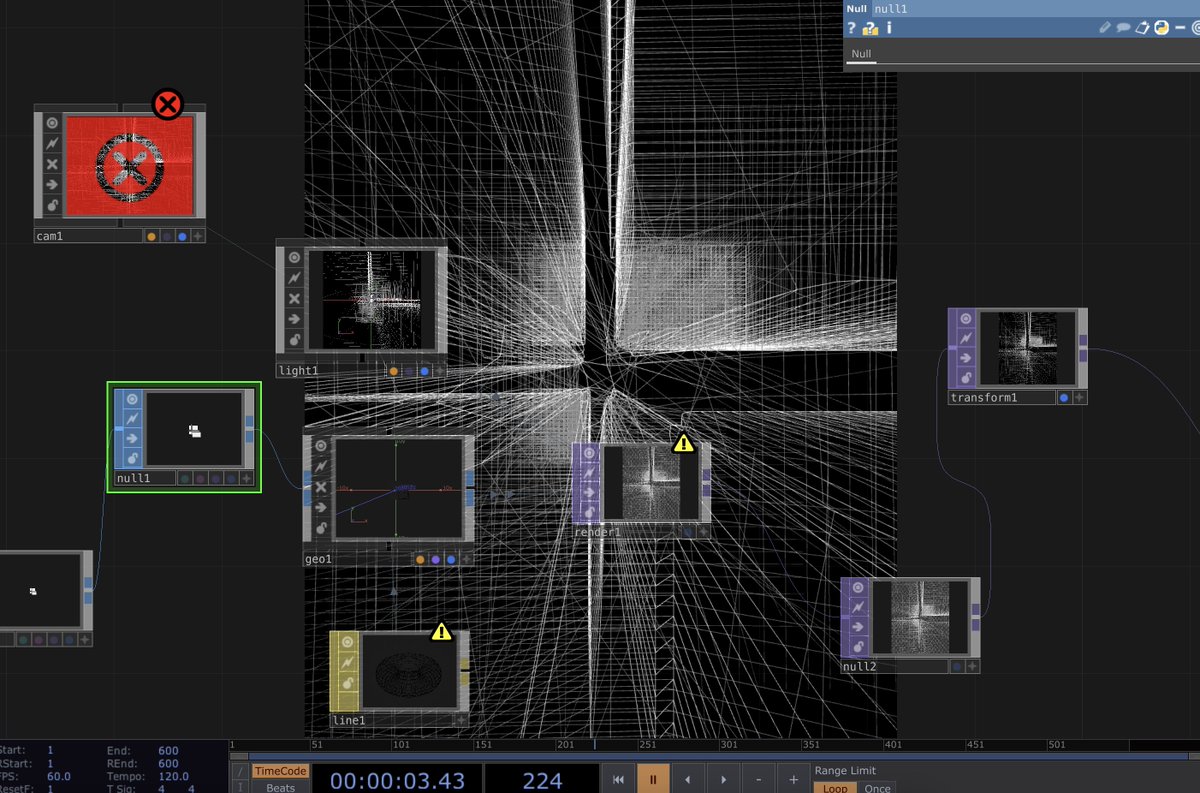
Task: Switch to the Null parameter page tab
Action: tap(861, 54)
